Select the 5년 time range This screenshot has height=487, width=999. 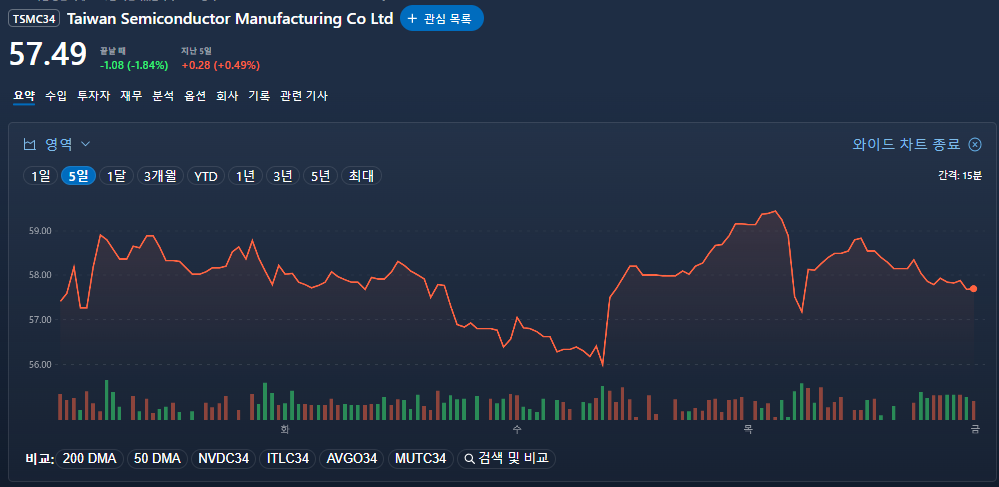[320, 176]
